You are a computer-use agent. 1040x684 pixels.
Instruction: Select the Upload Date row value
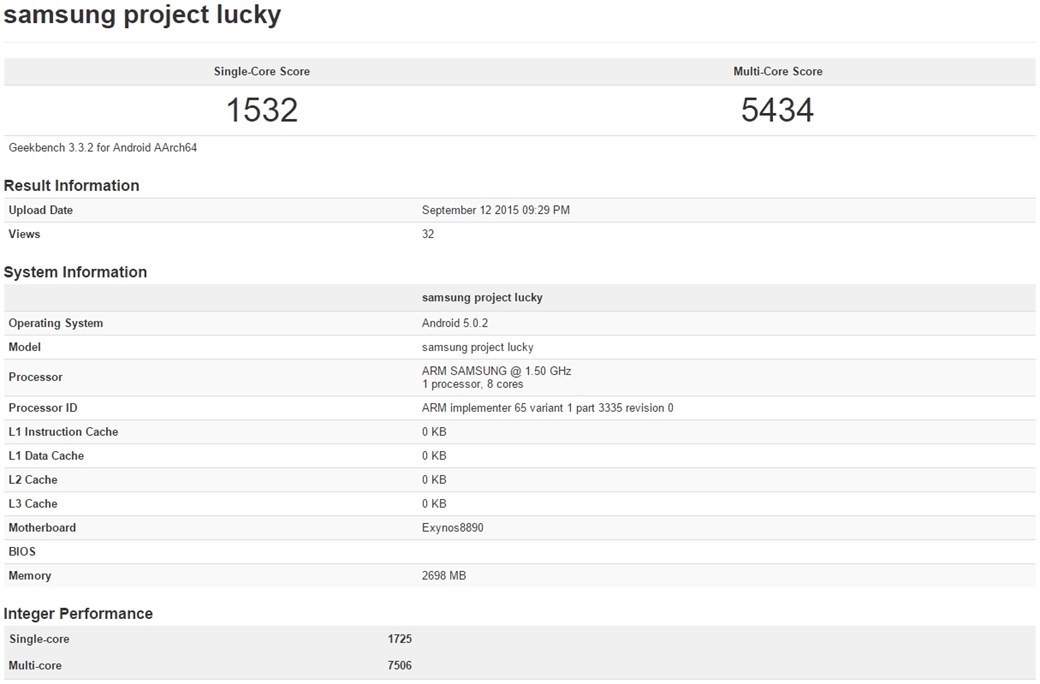(x=495, y=210)
